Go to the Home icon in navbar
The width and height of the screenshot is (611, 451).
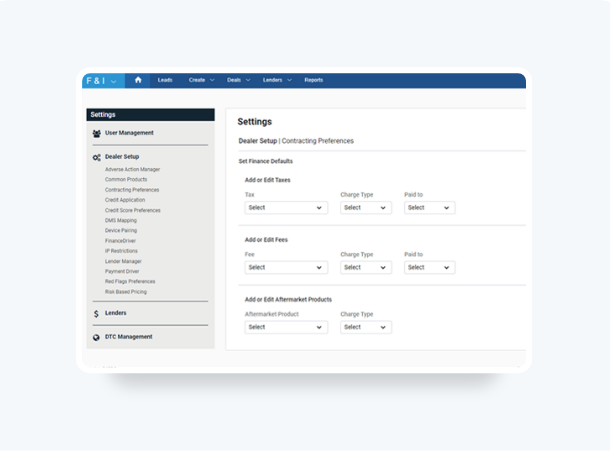[x=138, y=80]
